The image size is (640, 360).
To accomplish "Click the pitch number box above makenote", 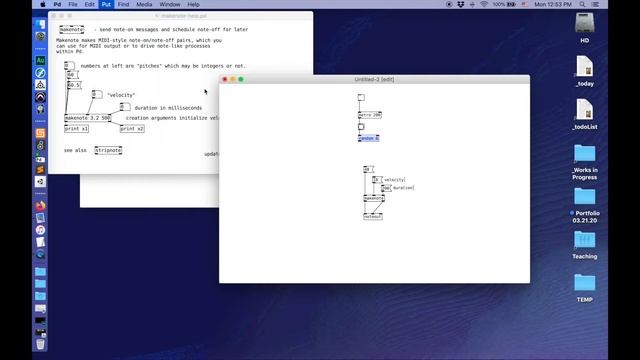I will pyautogui.click(x=368, y=169).
